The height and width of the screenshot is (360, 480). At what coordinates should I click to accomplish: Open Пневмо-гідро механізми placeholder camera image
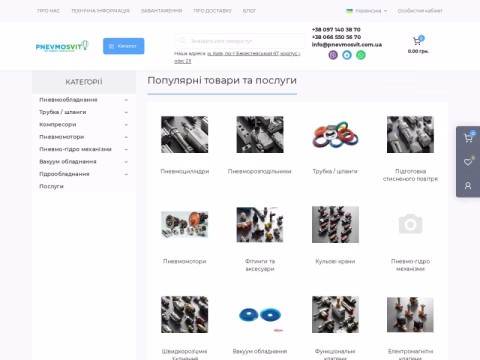point(410,224)
